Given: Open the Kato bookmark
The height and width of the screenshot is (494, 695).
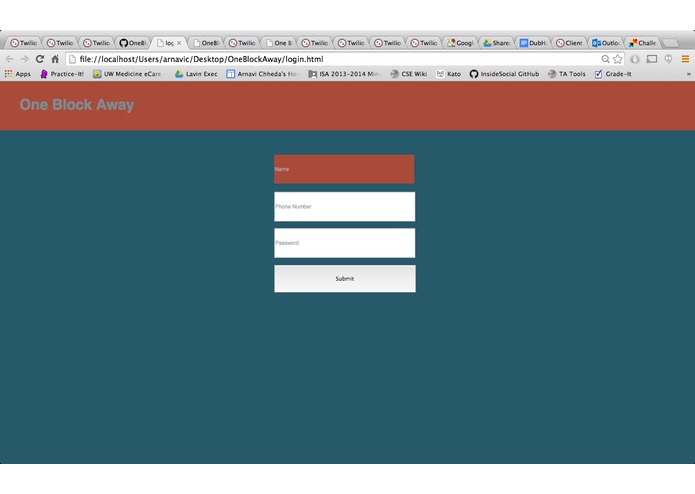Looking at the screenshot, I should point(449,74).
